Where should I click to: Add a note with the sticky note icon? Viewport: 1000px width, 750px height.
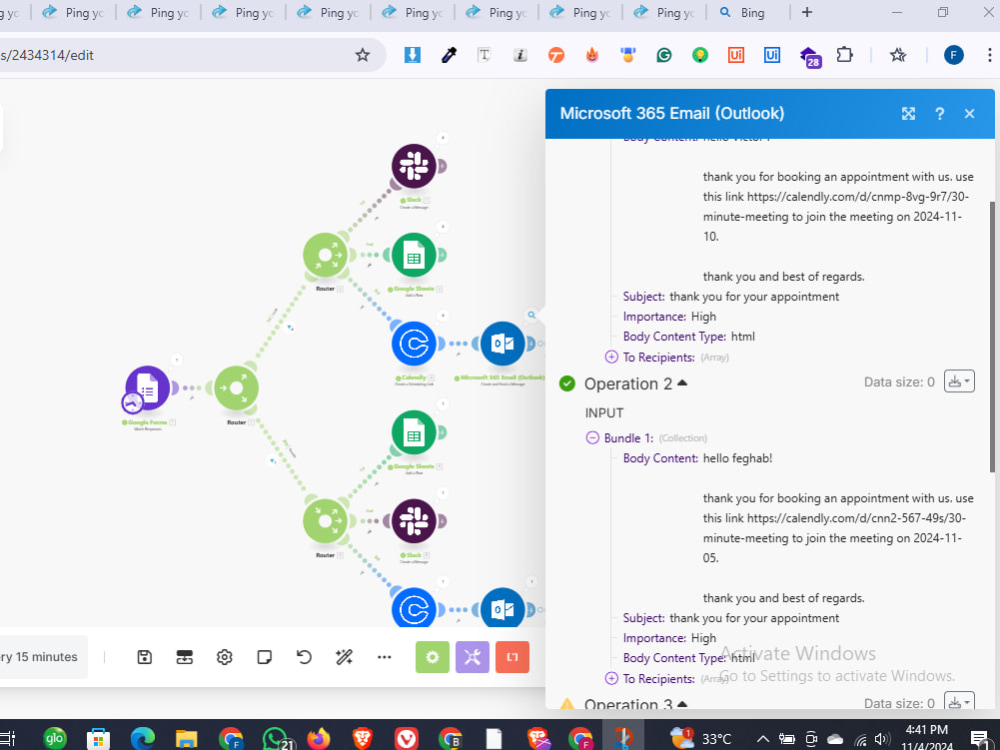265,657
